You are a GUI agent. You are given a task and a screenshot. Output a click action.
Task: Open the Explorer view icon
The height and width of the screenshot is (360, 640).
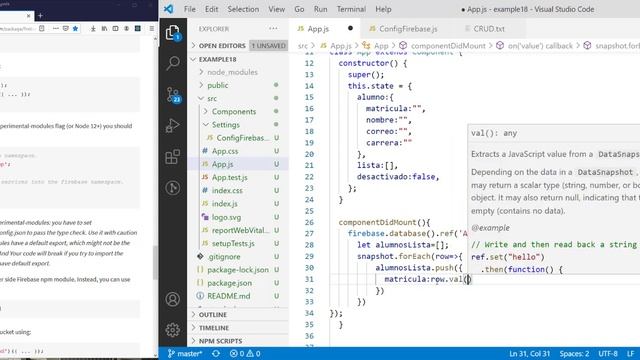tap(173, 32)
